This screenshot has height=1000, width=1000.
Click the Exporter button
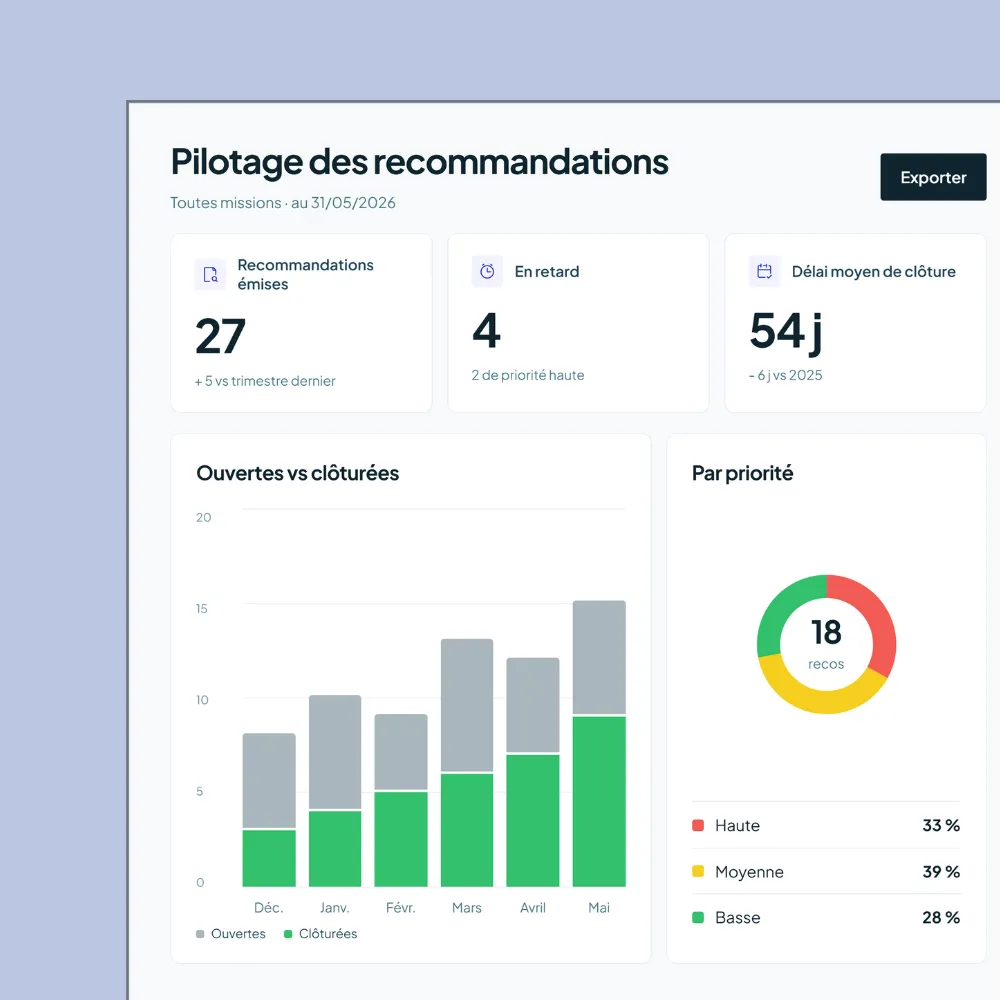[x=933, y=177]
